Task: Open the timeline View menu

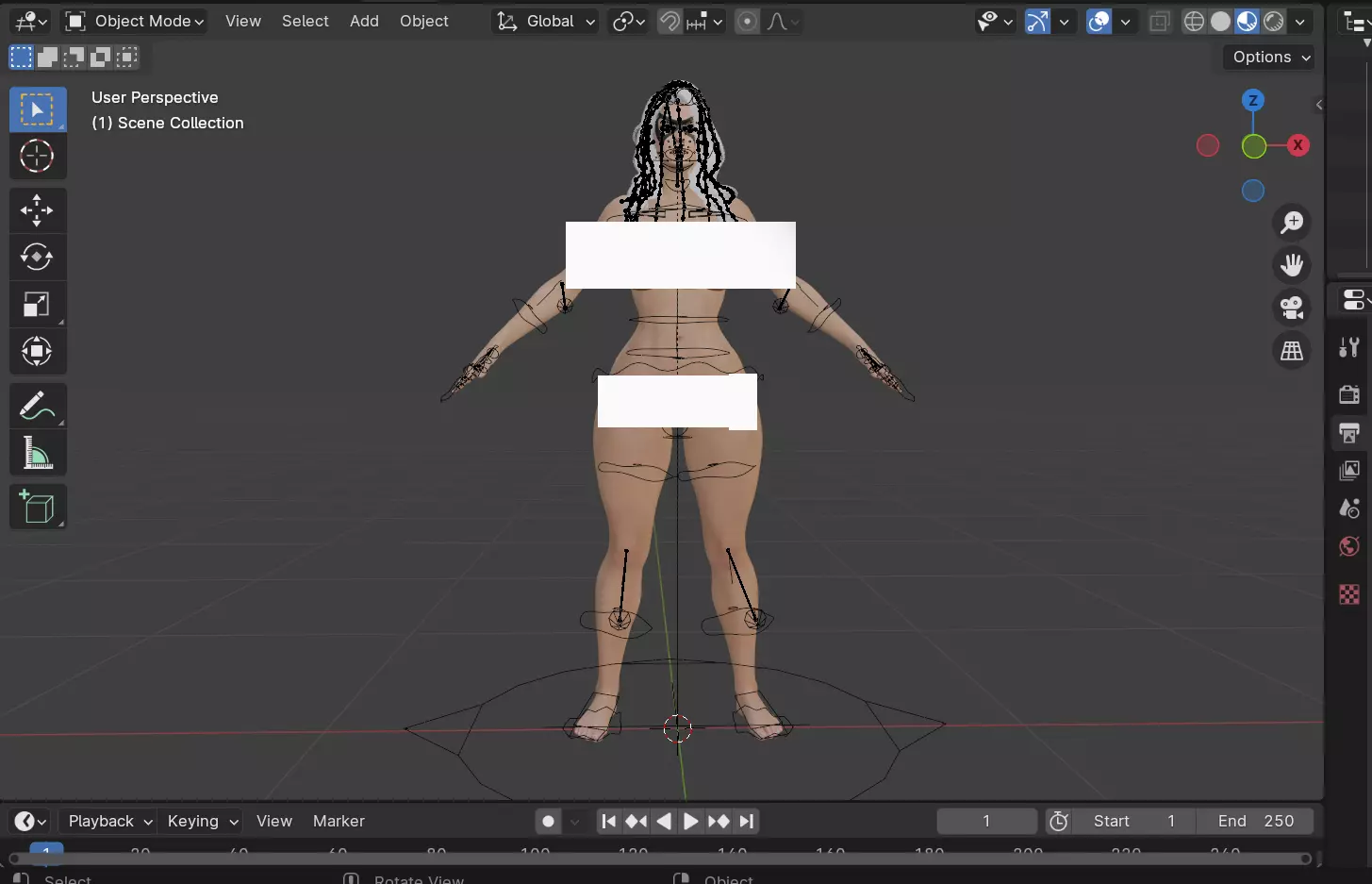Action: [x=274, y=822]
